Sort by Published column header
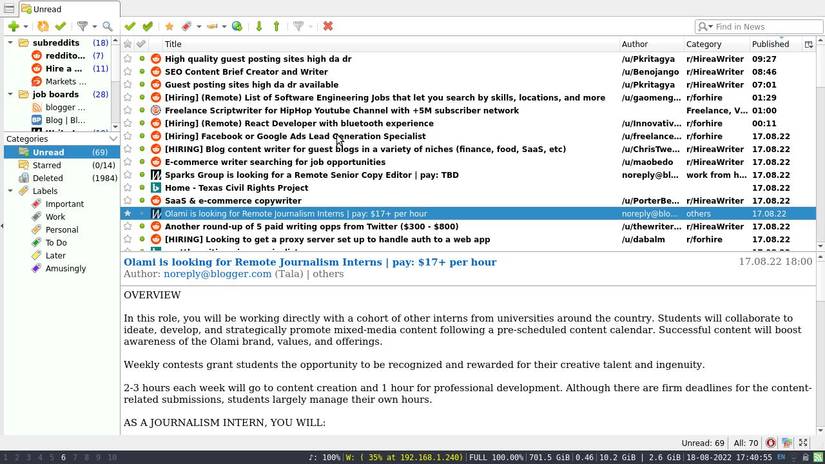Viewport: 825px width, 464px height. click(x=770, y=44)
